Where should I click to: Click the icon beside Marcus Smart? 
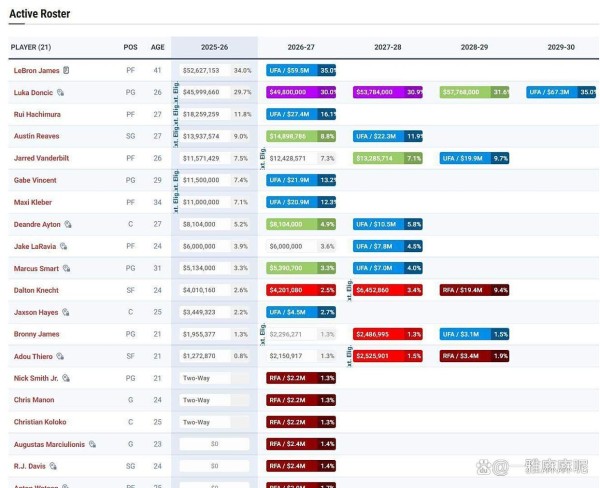[67, 269]
